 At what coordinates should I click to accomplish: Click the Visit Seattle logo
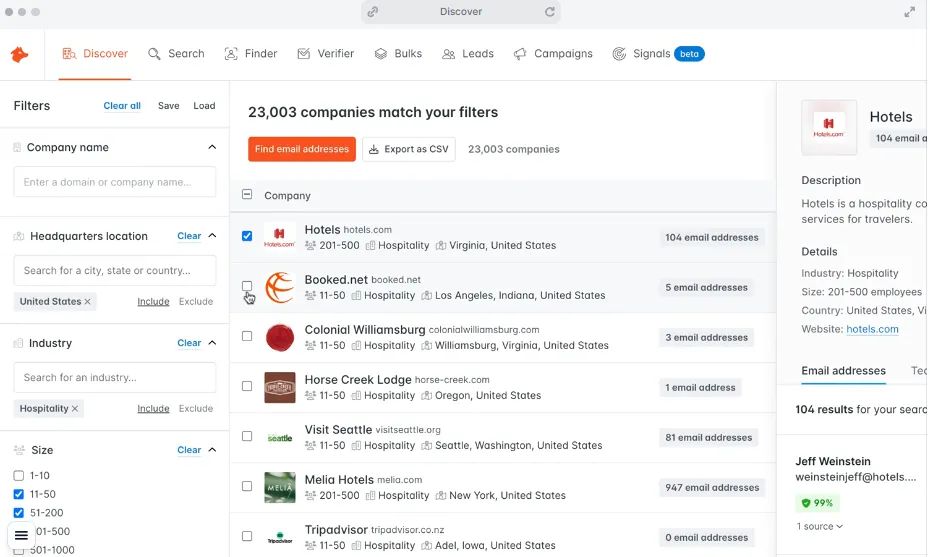[x=279, y=438]
